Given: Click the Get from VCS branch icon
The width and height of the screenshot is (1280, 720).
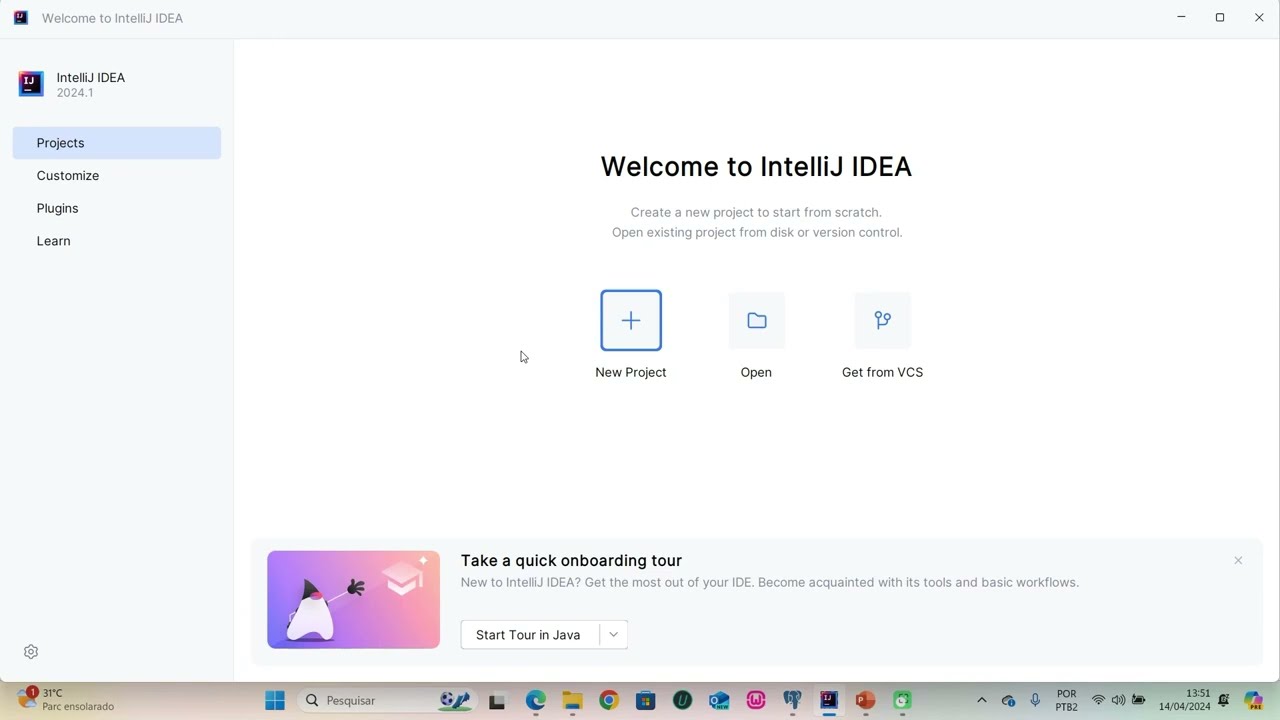Looking at the screenshot, I should (882, 320).
